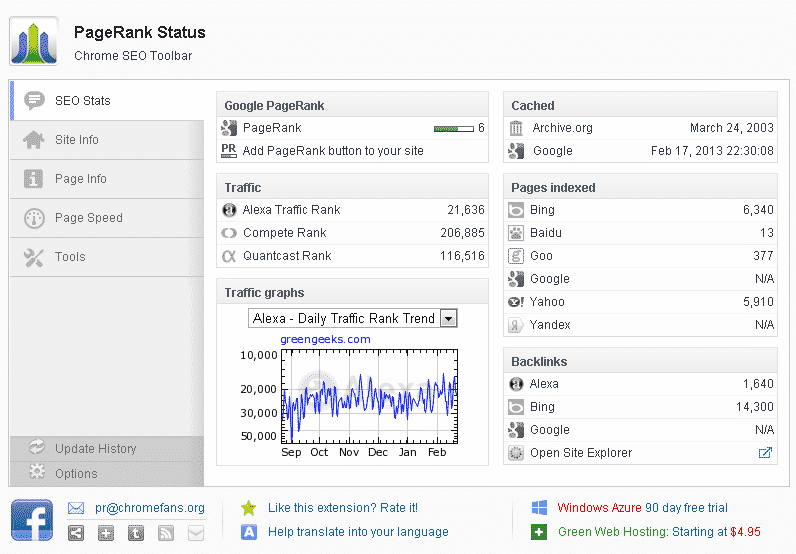Screen dimensions: 796x554
Task: Click the Windows logo icon
Action: click(x=539, y=508)
